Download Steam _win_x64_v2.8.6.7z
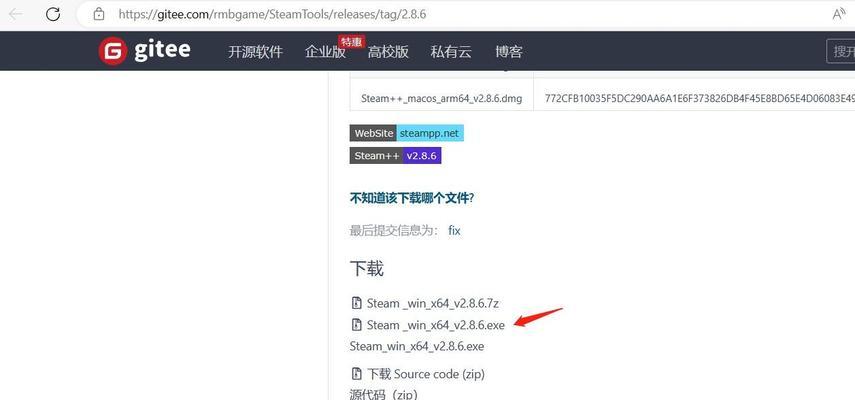The height and width of the screenshot is (400, 855). (433, 304)
